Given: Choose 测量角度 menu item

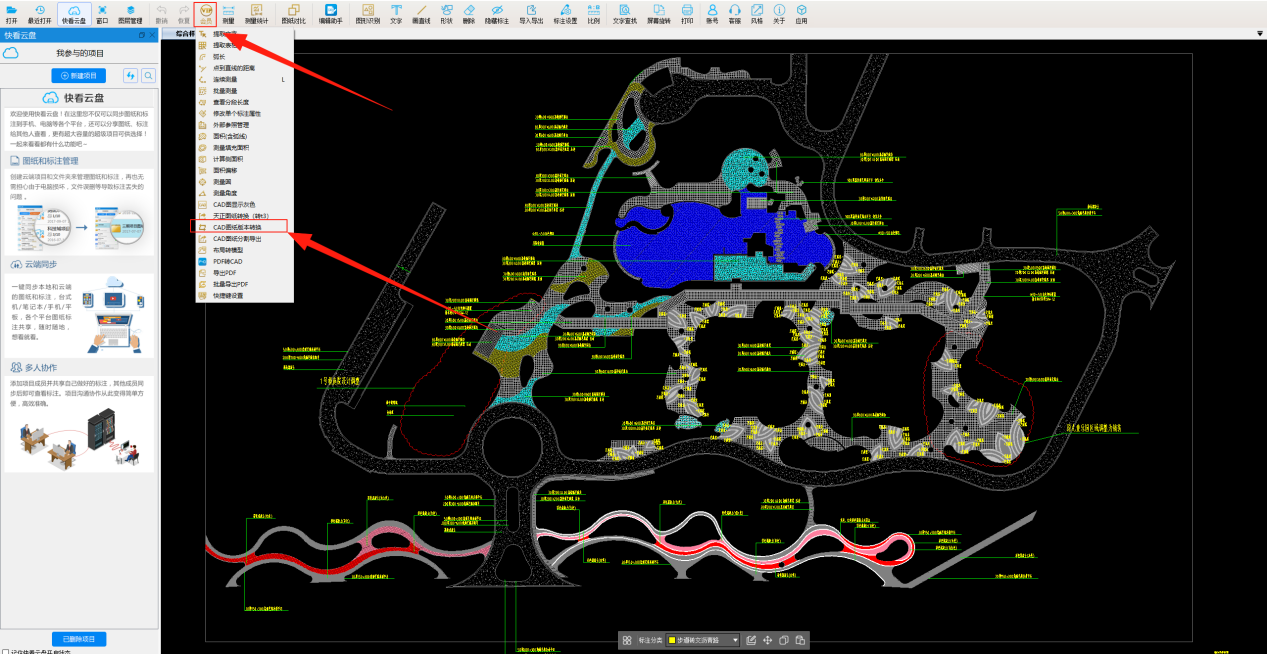Looking at the screenshot, I should pos(244,193).
